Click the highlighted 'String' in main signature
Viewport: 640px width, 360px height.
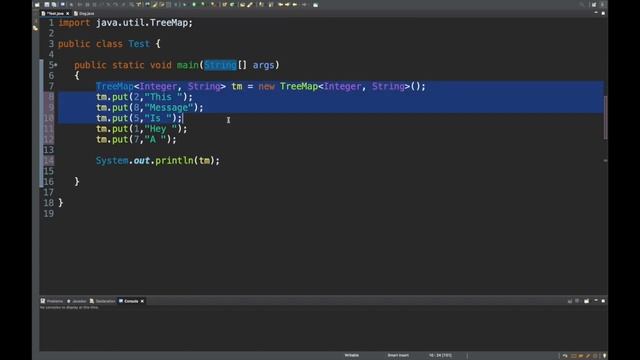click(x=220, y=65)
